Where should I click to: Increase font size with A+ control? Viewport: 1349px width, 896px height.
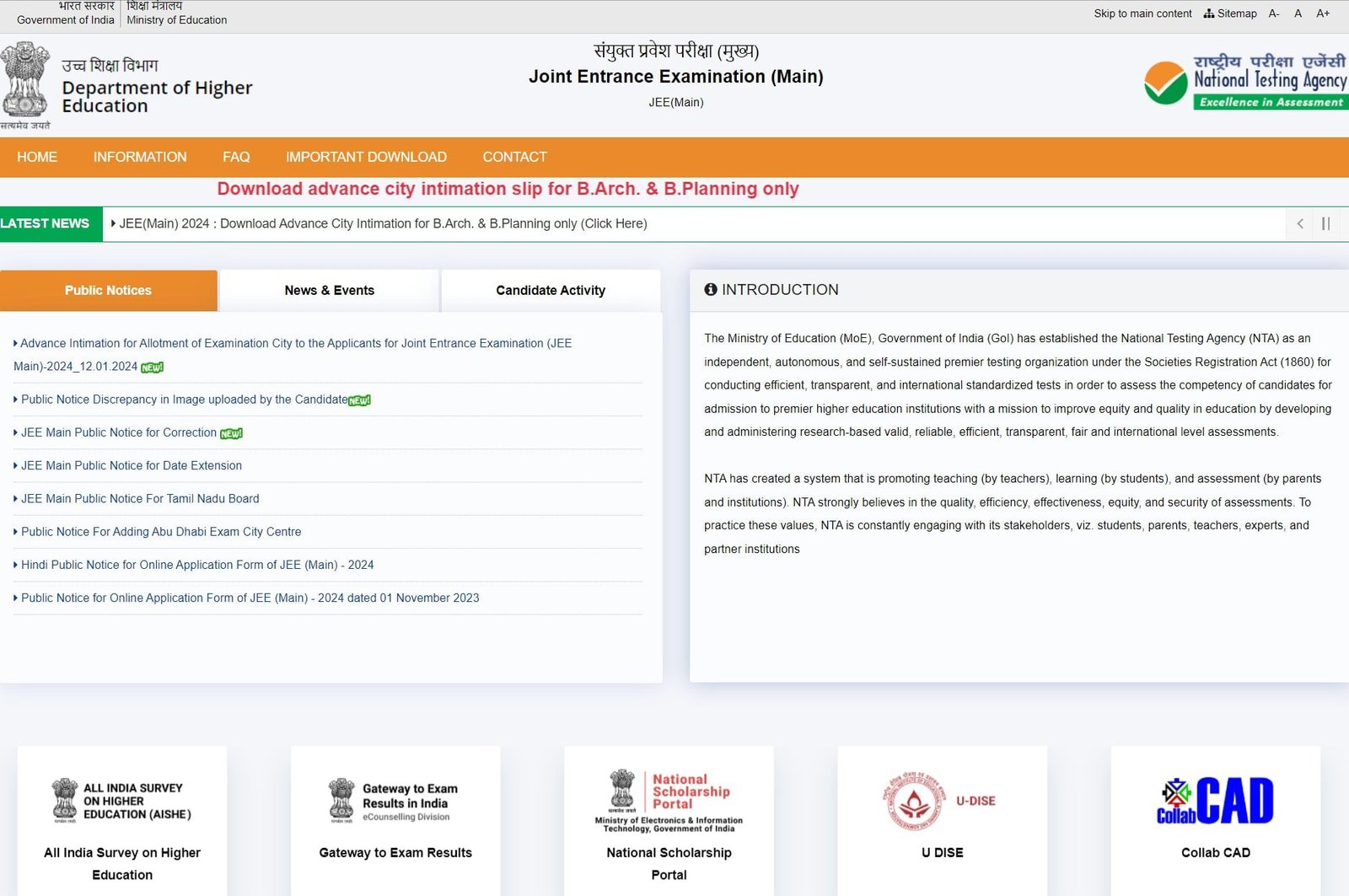tap(1322, 13)
